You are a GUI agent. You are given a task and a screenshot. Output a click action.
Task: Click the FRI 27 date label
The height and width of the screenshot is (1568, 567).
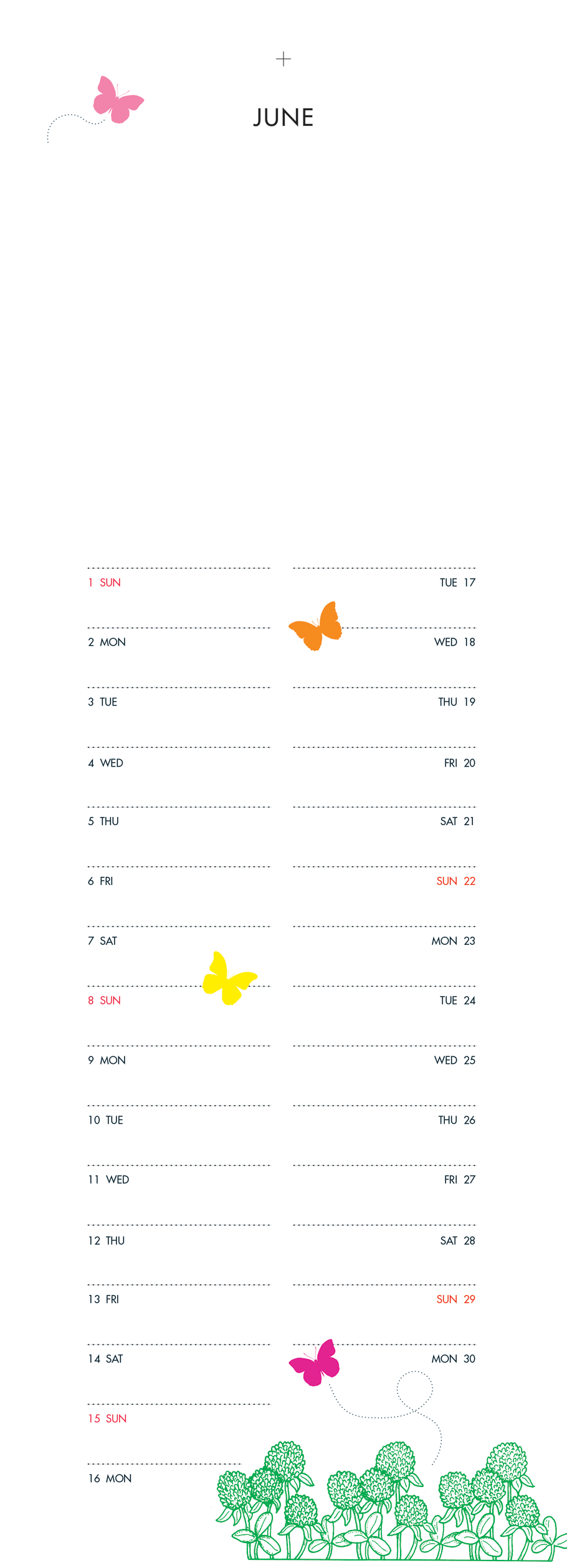pyautogui.click(x=460, y=1180)
